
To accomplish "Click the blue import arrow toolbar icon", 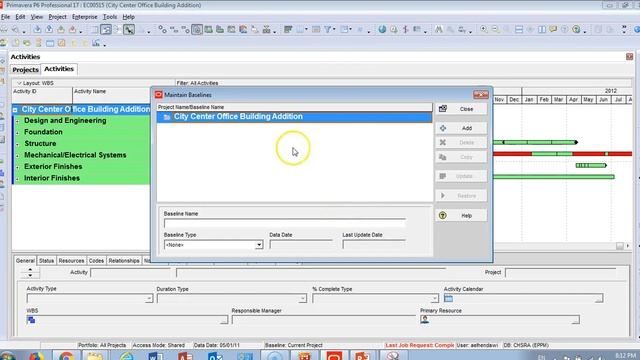I will click(37, 29).
